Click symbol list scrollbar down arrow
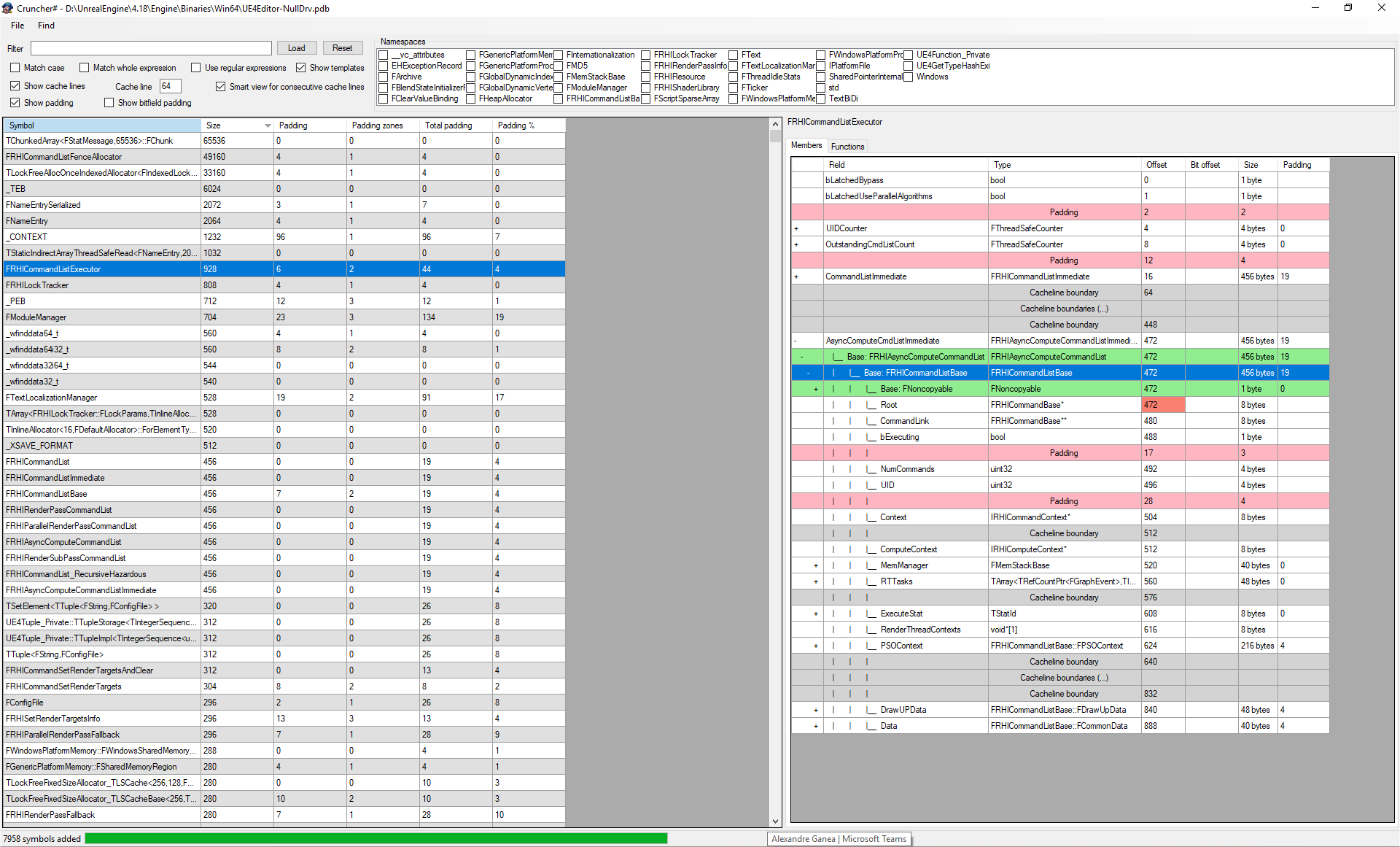Viewport: 1400px width, 847px height. [x=775, y=821]
